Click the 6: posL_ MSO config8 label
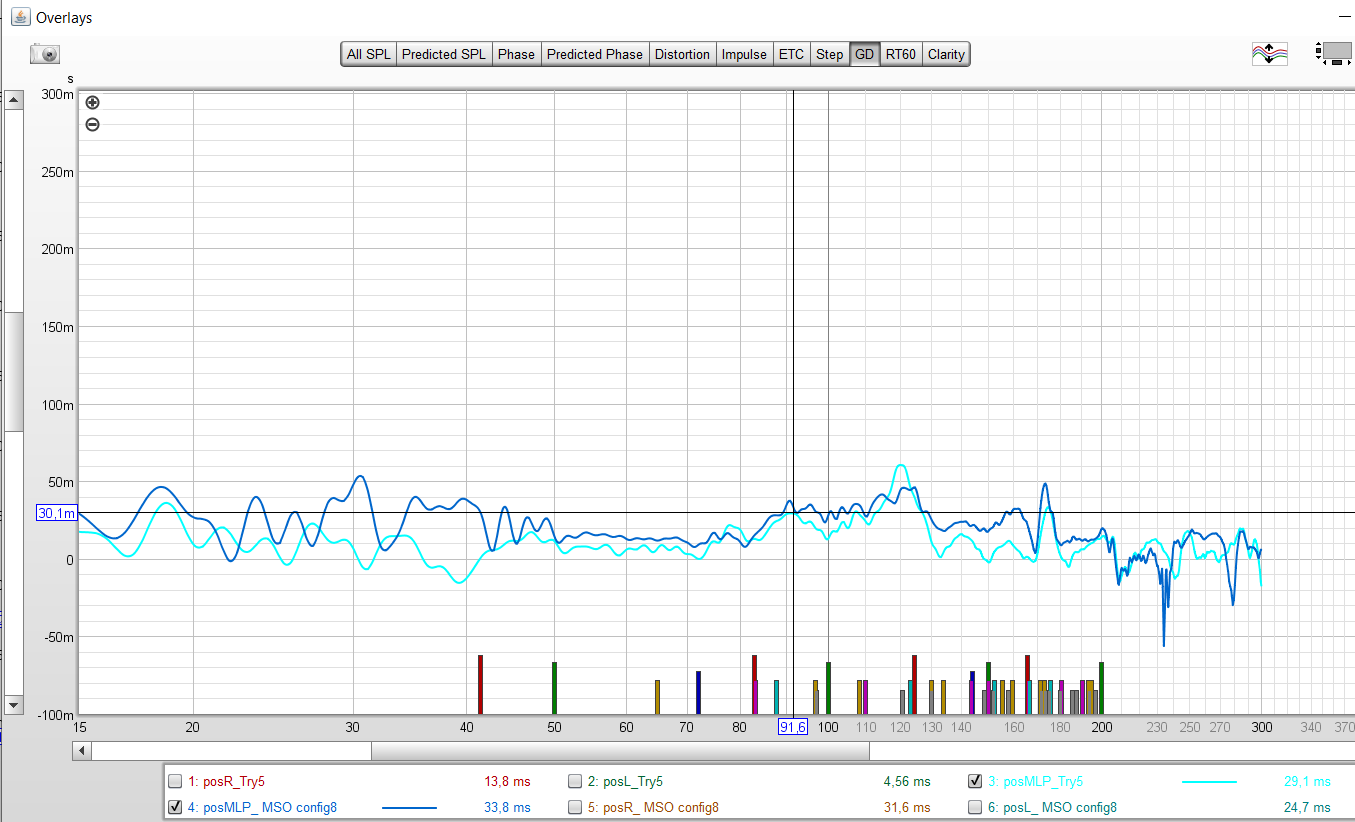 coord(1052,807)
